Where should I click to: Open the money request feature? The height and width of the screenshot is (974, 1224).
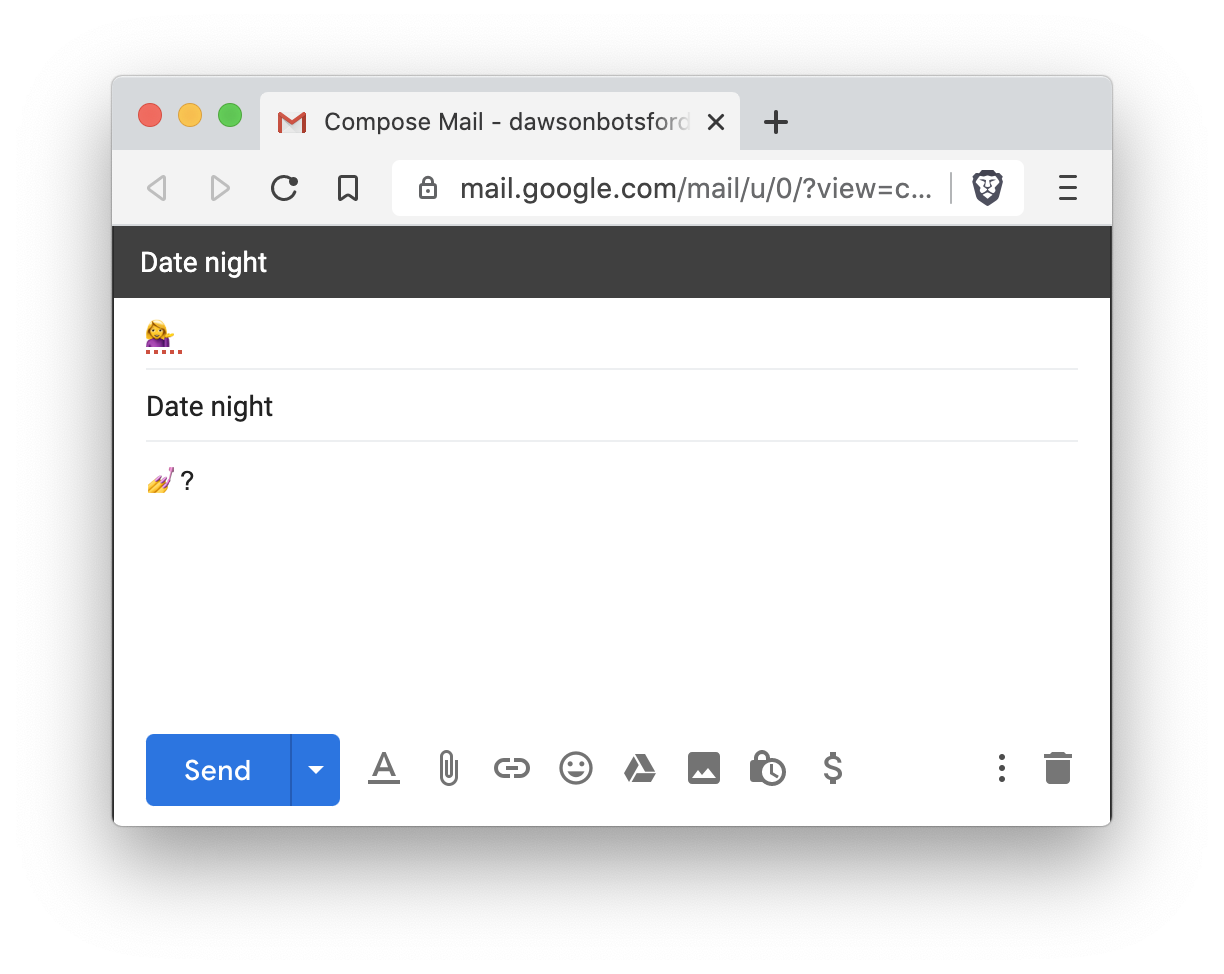point(832,769)
